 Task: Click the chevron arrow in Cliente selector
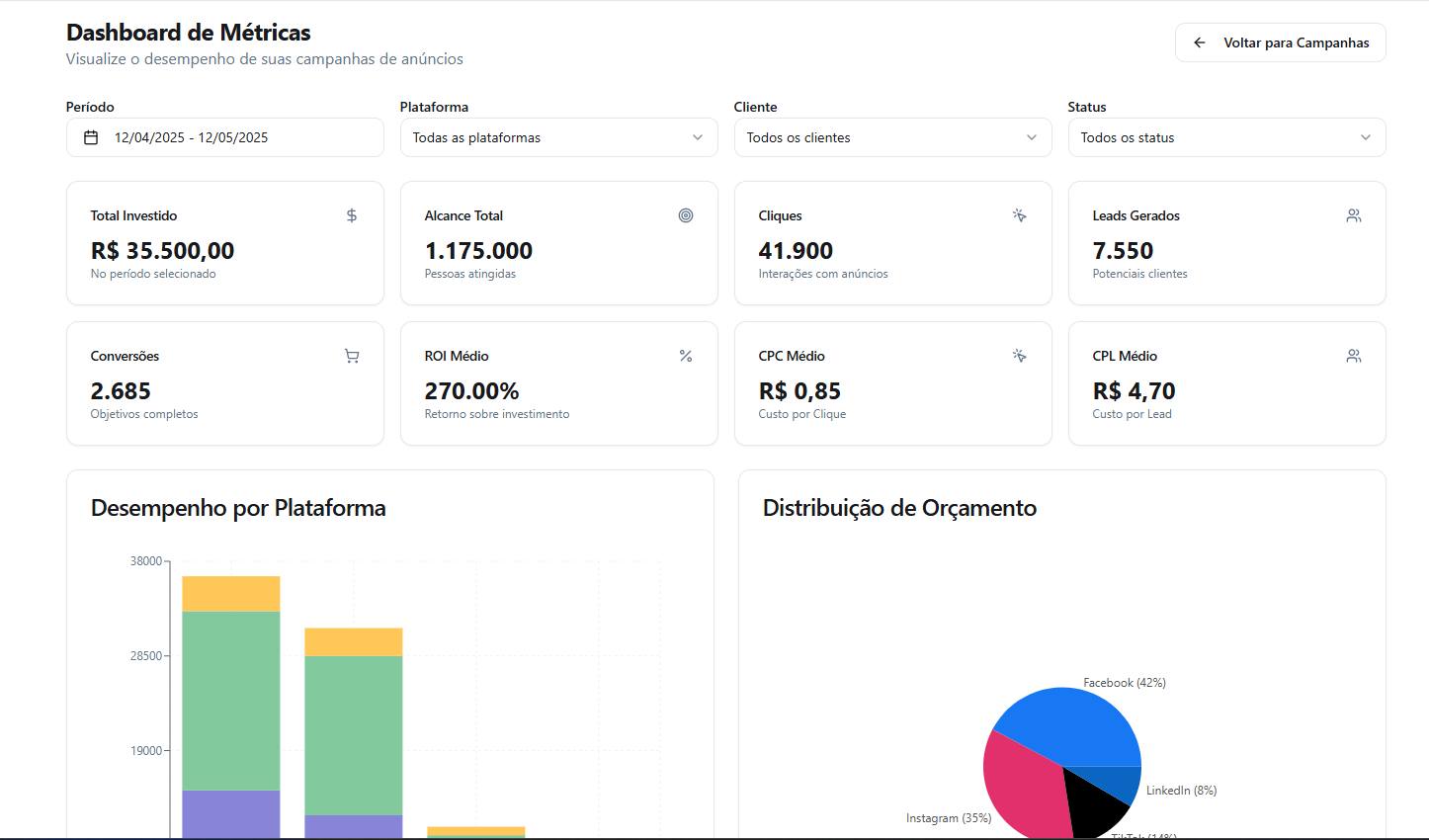click(x=1032, y=137)
